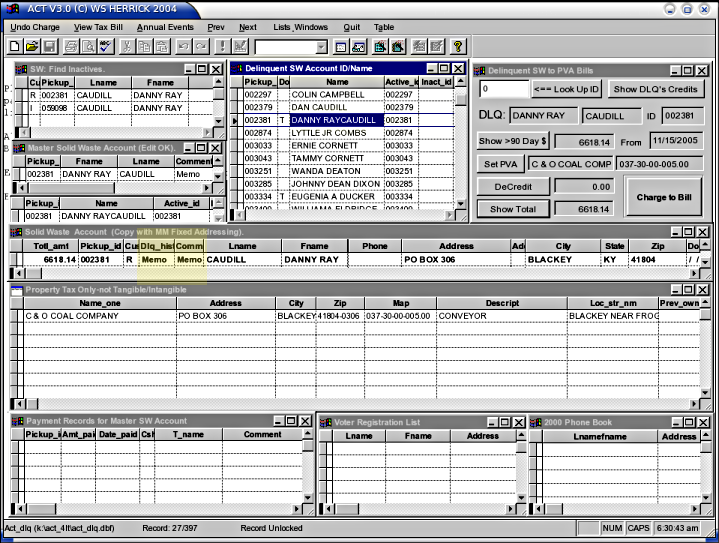Click the Save diskette toolbar icon

coord(49,46)
